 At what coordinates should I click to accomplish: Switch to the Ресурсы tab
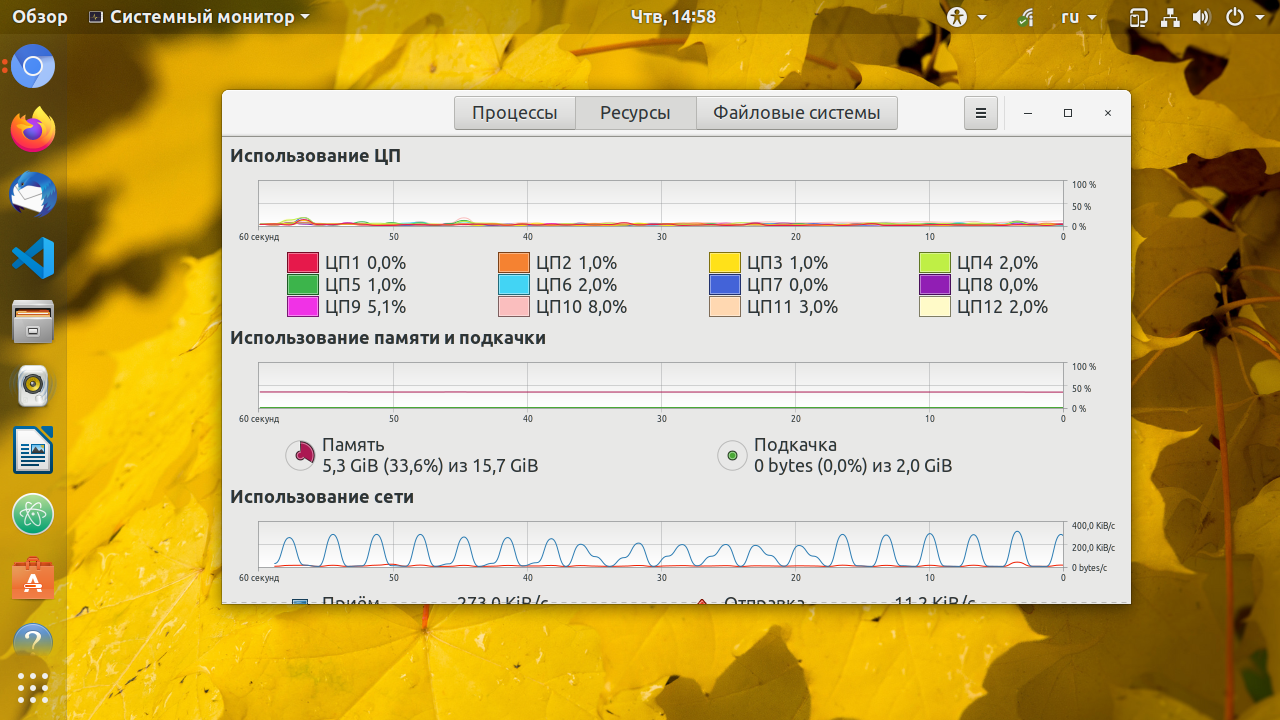point(635,113)
